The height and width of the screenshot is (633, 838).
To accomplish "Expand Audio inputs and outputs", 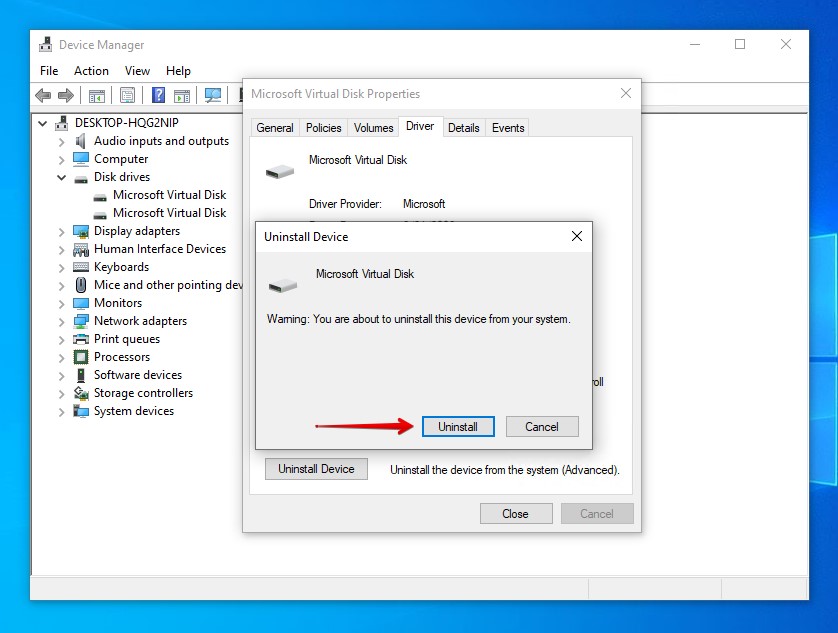I will (x=61, y=142).
